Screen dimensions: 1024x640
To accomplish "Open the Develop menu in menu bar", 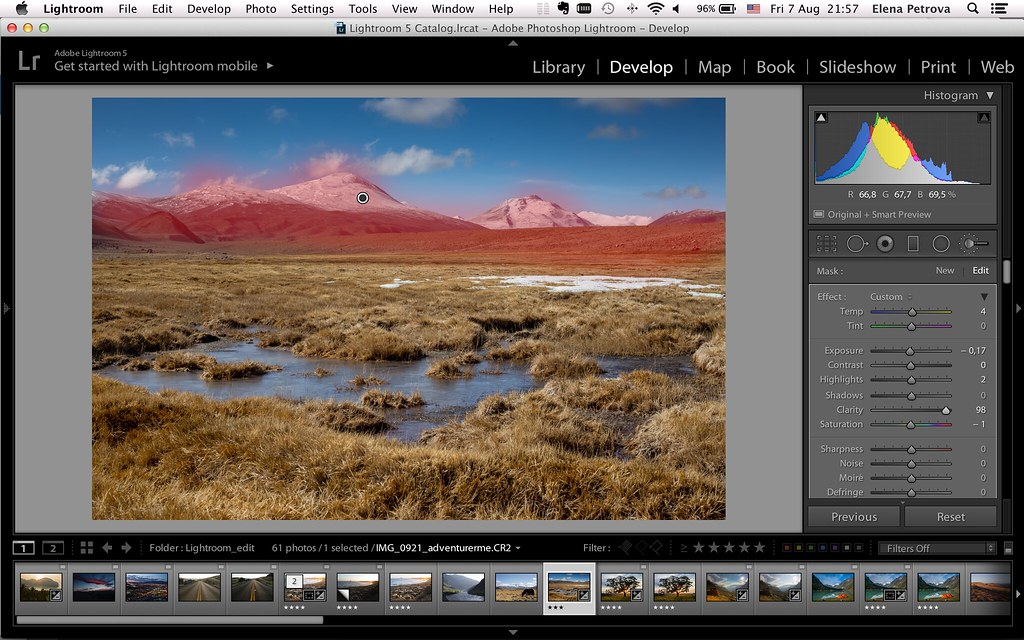I will (209, 9).
